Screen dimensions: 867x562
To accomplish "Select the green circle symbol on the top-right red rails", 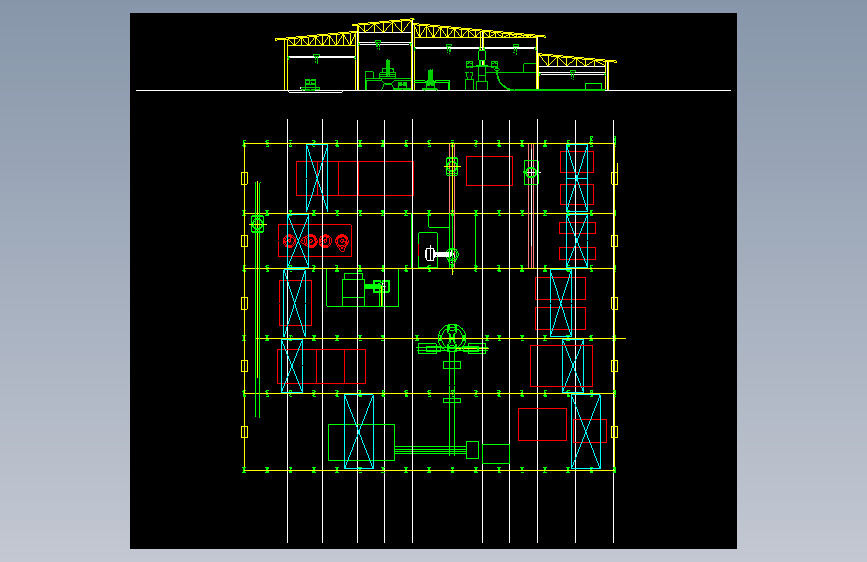I will coord(531,173).
